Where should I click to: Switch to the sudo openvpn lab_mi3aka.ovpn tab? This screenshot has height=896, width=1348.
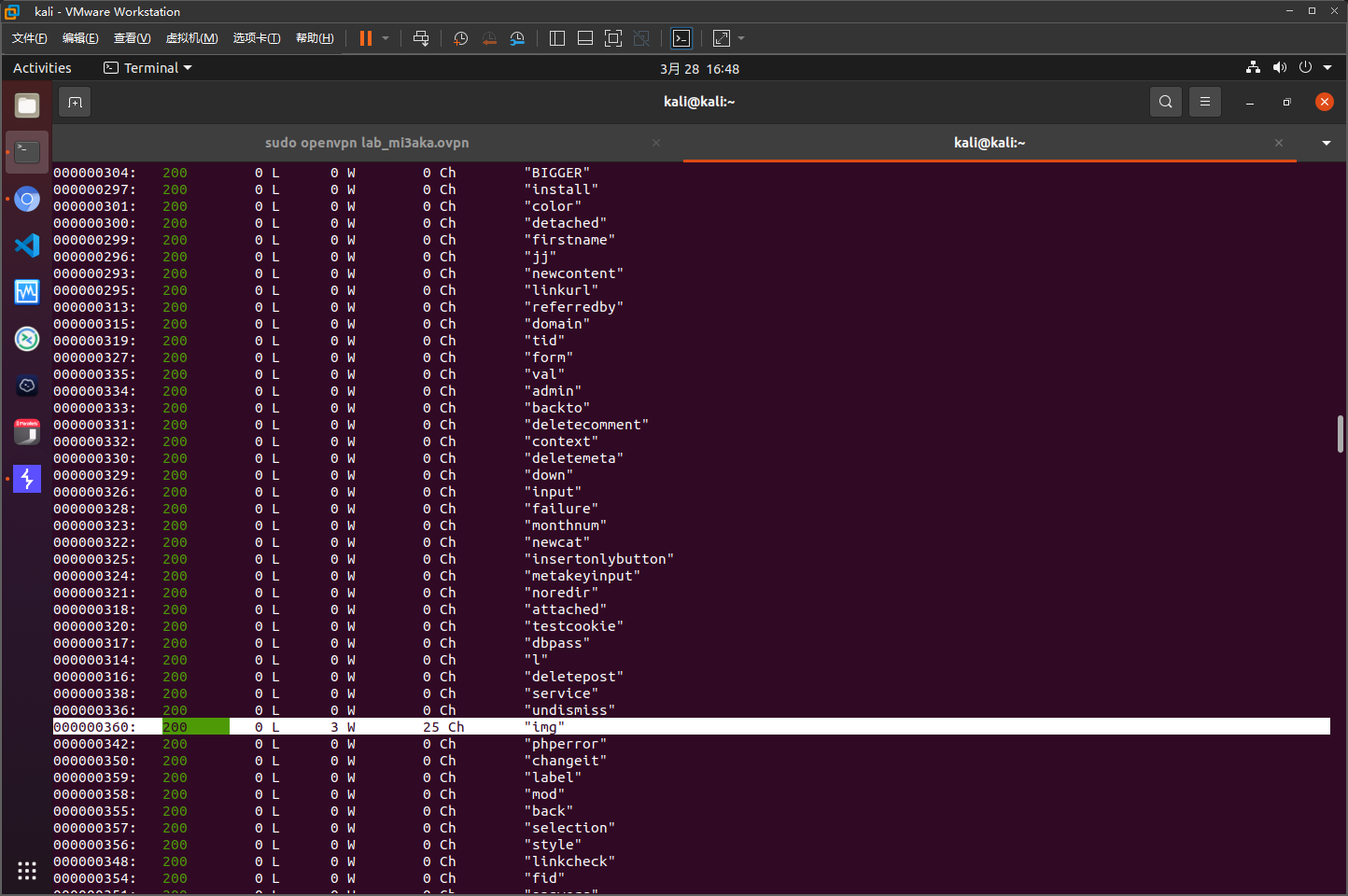tap(367, 143)
